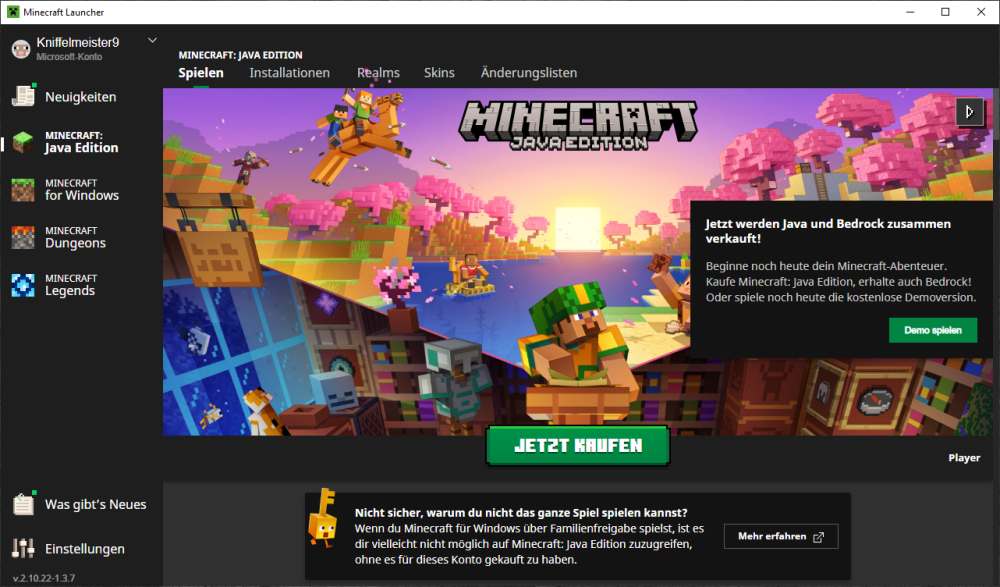Click the Minecraft Launcher title bar icon
Screen dimensions: 1000x587
(13, 12)
